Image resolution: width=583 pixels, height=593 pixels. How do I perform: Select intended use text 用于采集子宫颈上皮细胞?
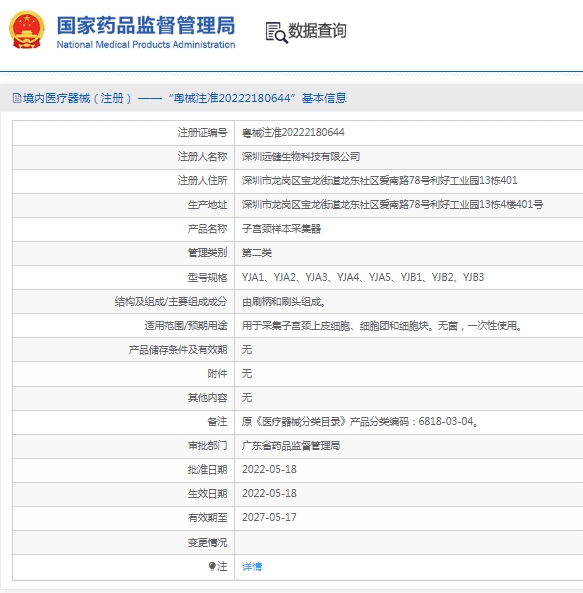pyautogui.click(x=382, y=325)
